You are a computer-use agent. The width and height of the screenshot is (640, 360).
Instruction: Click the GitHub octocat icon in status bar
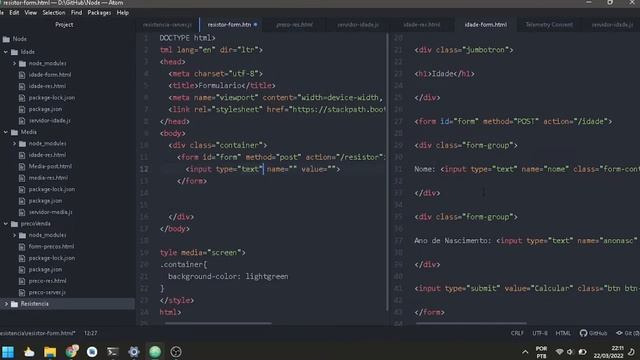click(583, 333)
